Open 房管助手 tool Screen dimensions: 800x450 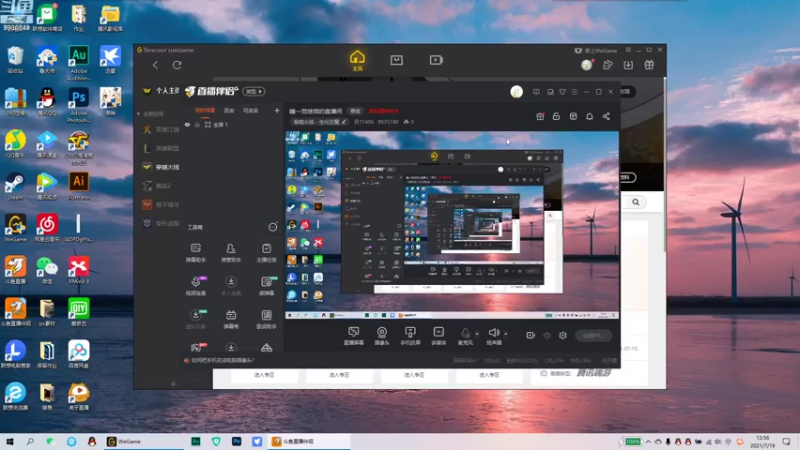point(231,253)
